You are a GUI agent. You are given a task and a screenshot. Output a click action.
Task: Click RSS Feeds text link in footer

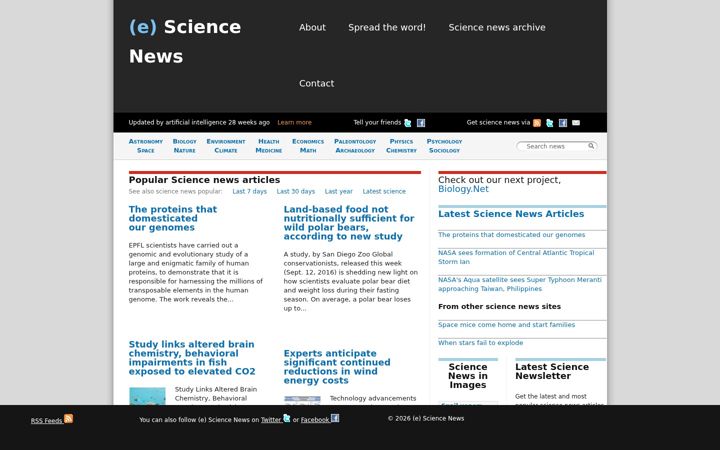coord(46,421)
